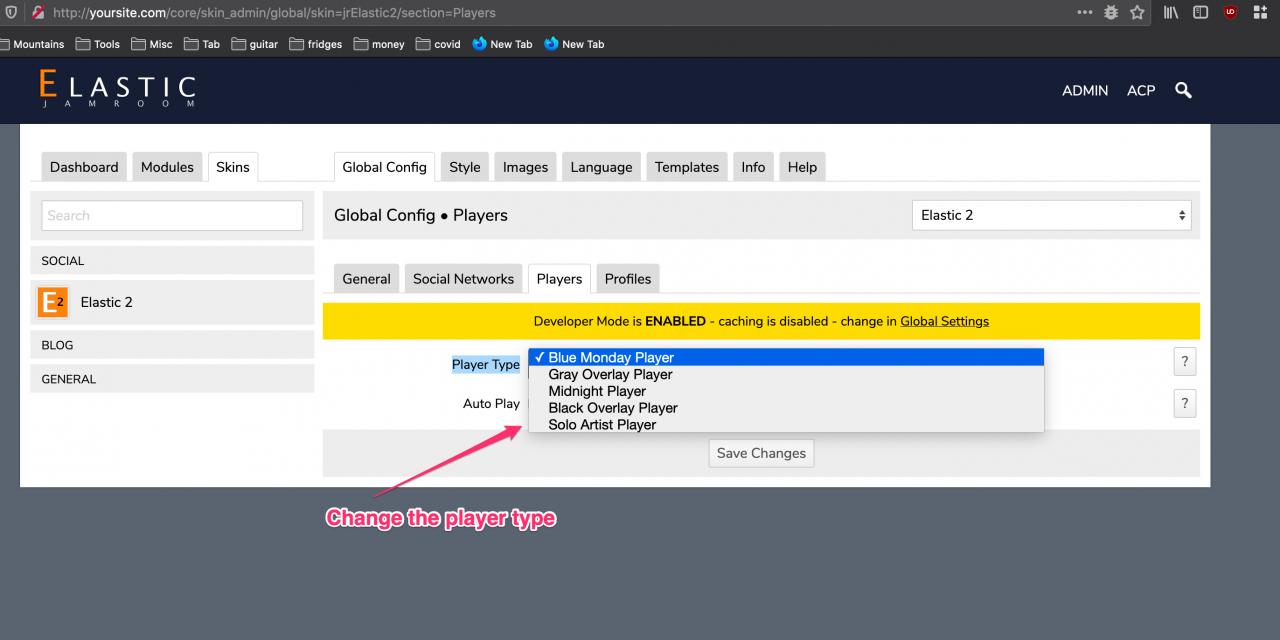Click the insecure connection padlock icon

pos(38,13)
